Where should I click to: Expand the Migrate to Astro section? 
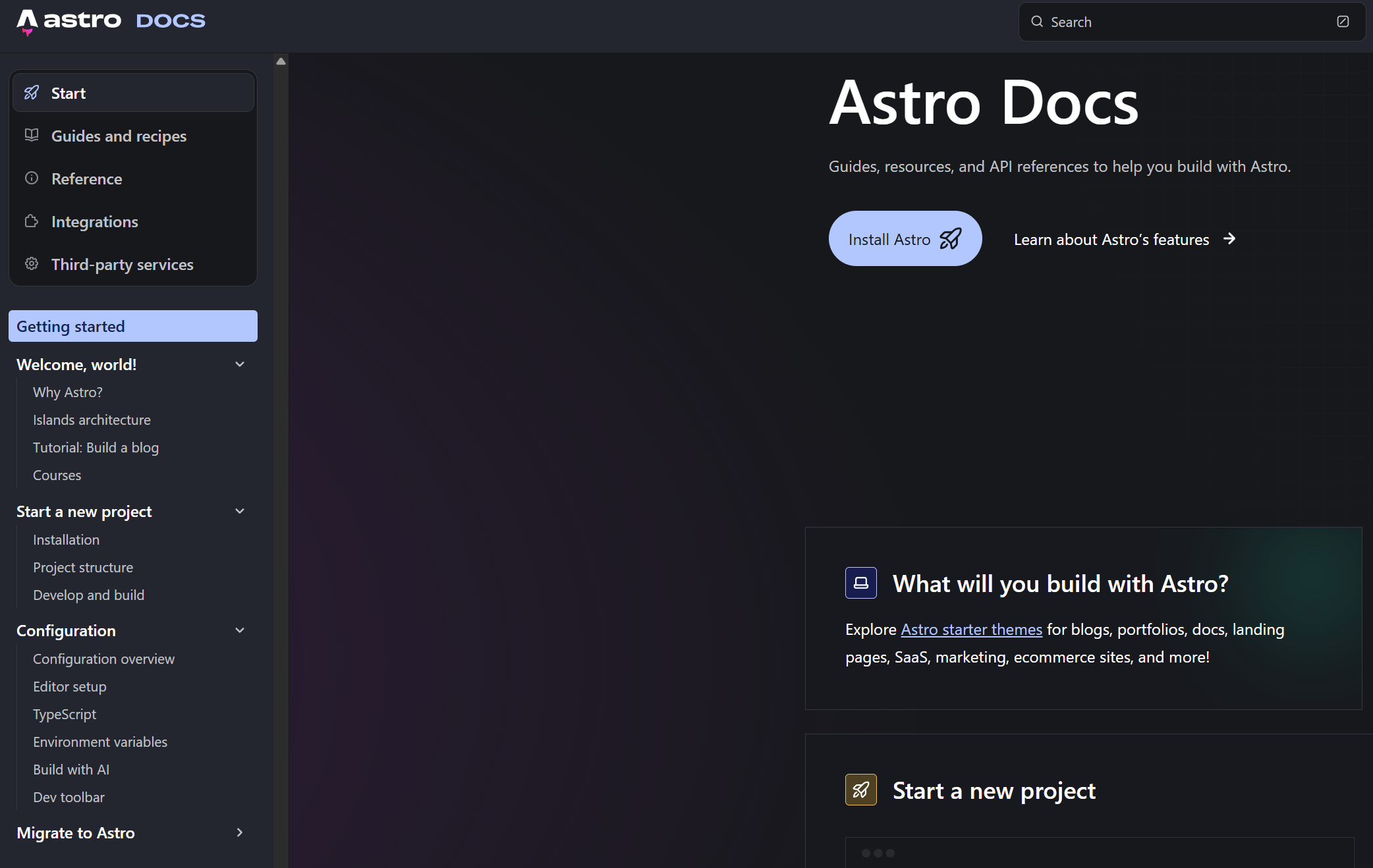240,832
